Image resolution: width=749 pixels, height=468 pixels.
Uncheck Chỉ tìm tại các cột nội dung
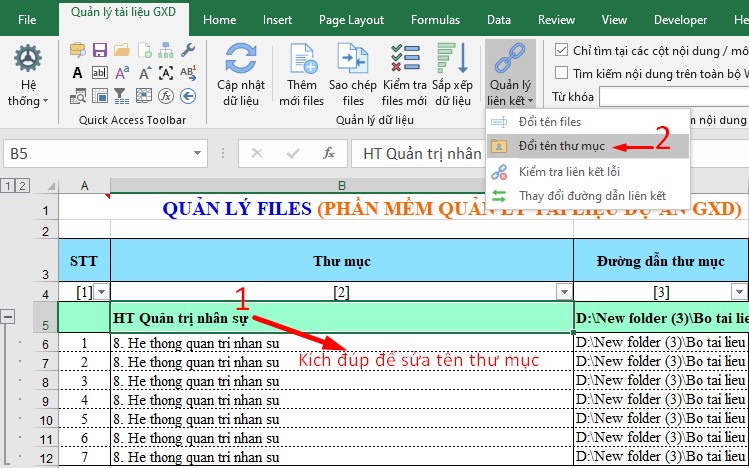[x=560, y=49]
